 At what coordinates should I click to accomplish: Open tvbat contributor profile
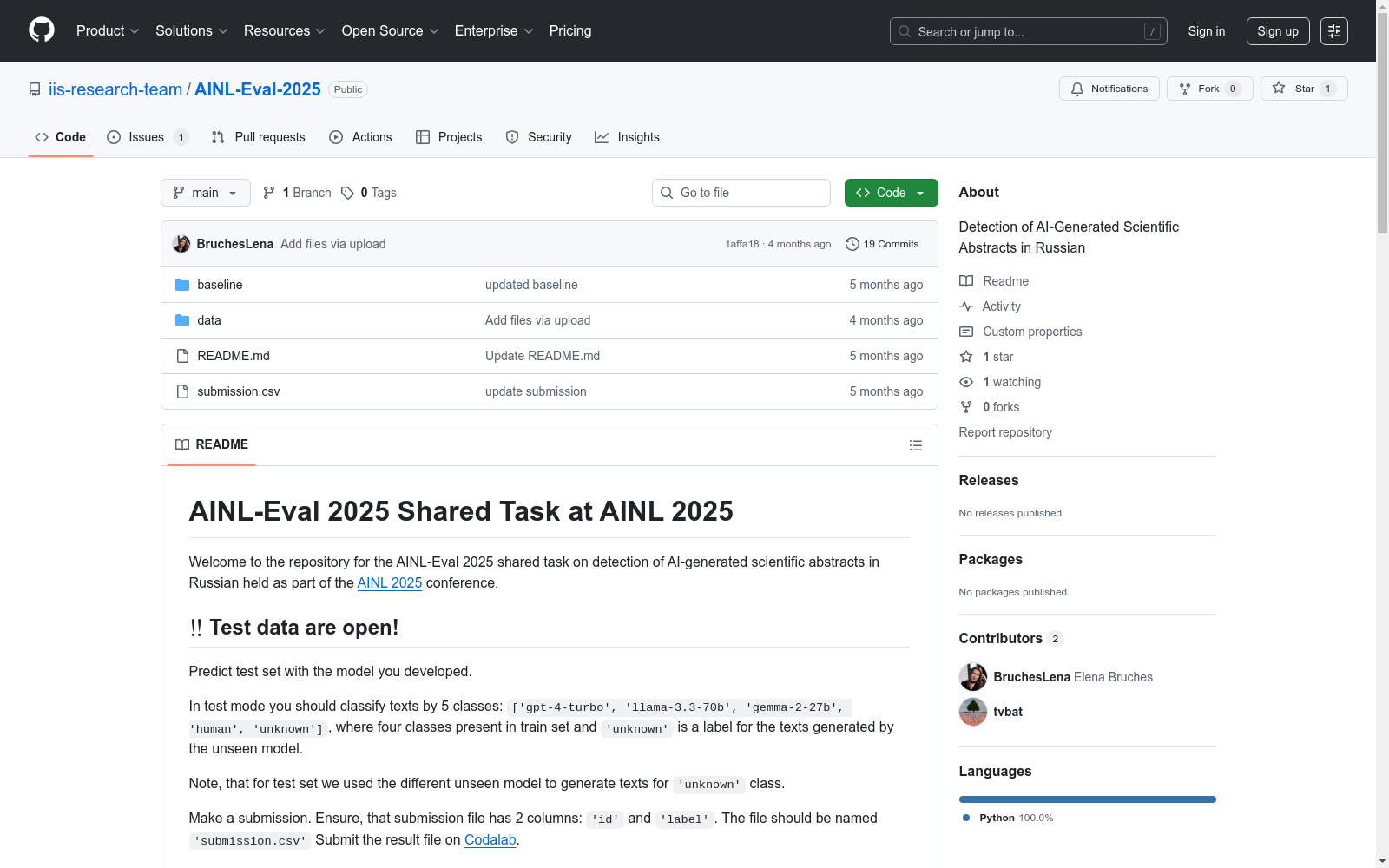point(1008,712)
